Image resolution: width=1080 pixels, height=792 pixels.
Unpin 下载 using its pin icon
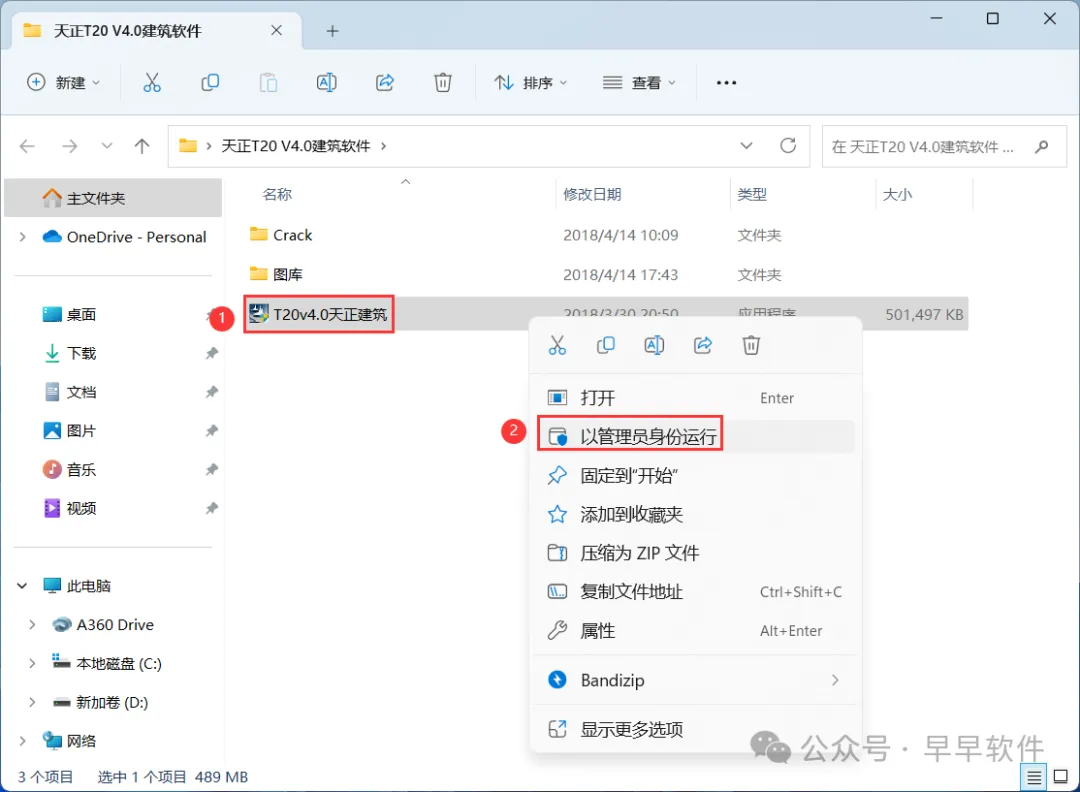pyautogui.click(x=211, y=353)
